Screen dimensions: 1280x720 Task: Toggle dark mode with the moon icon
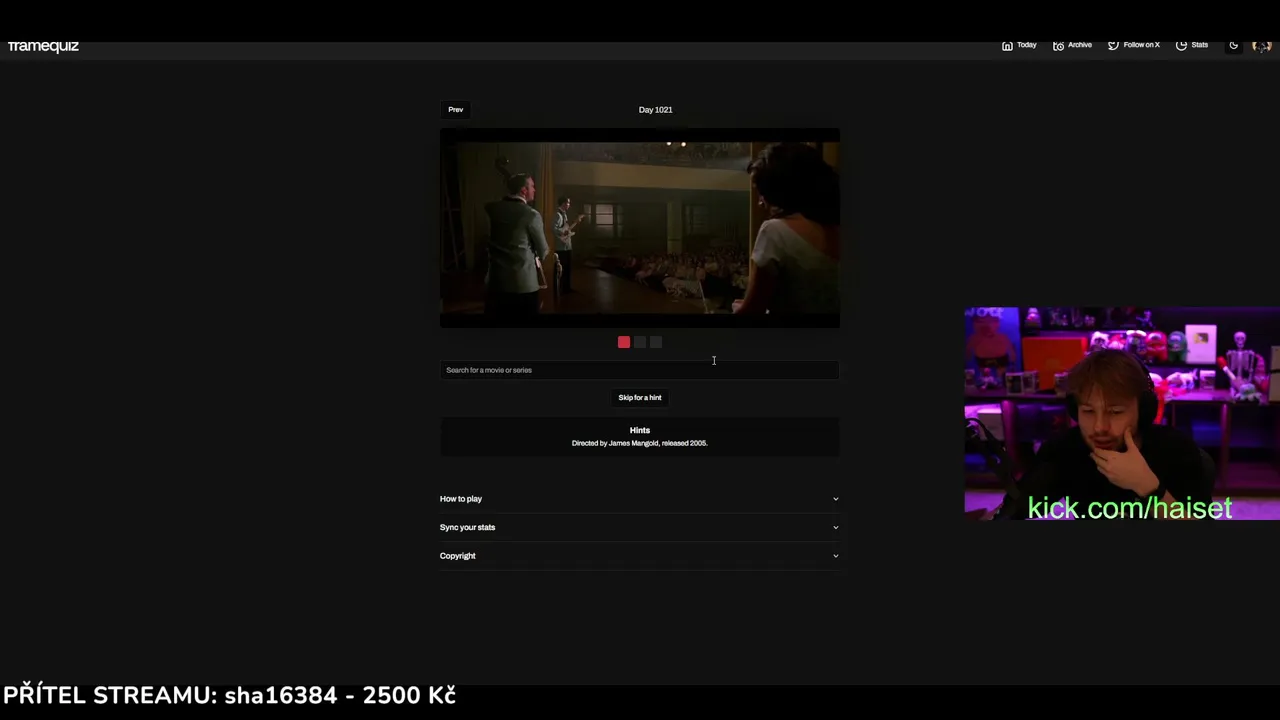(x=1234, y=45)
